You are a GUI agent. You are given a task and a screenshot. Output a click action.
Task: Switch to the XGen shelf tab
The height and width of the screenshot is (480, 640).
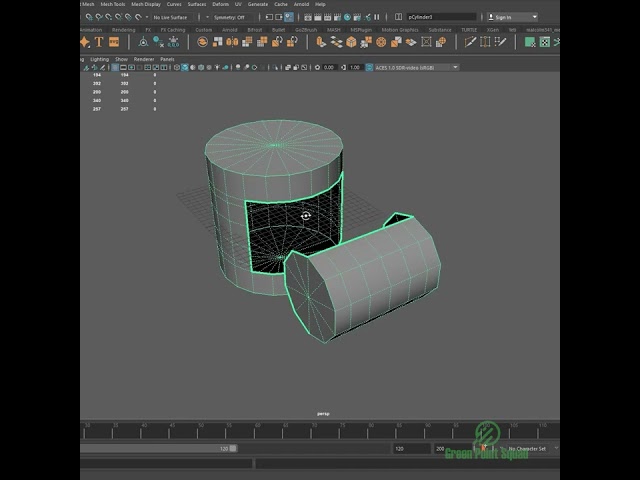point(493,30)
